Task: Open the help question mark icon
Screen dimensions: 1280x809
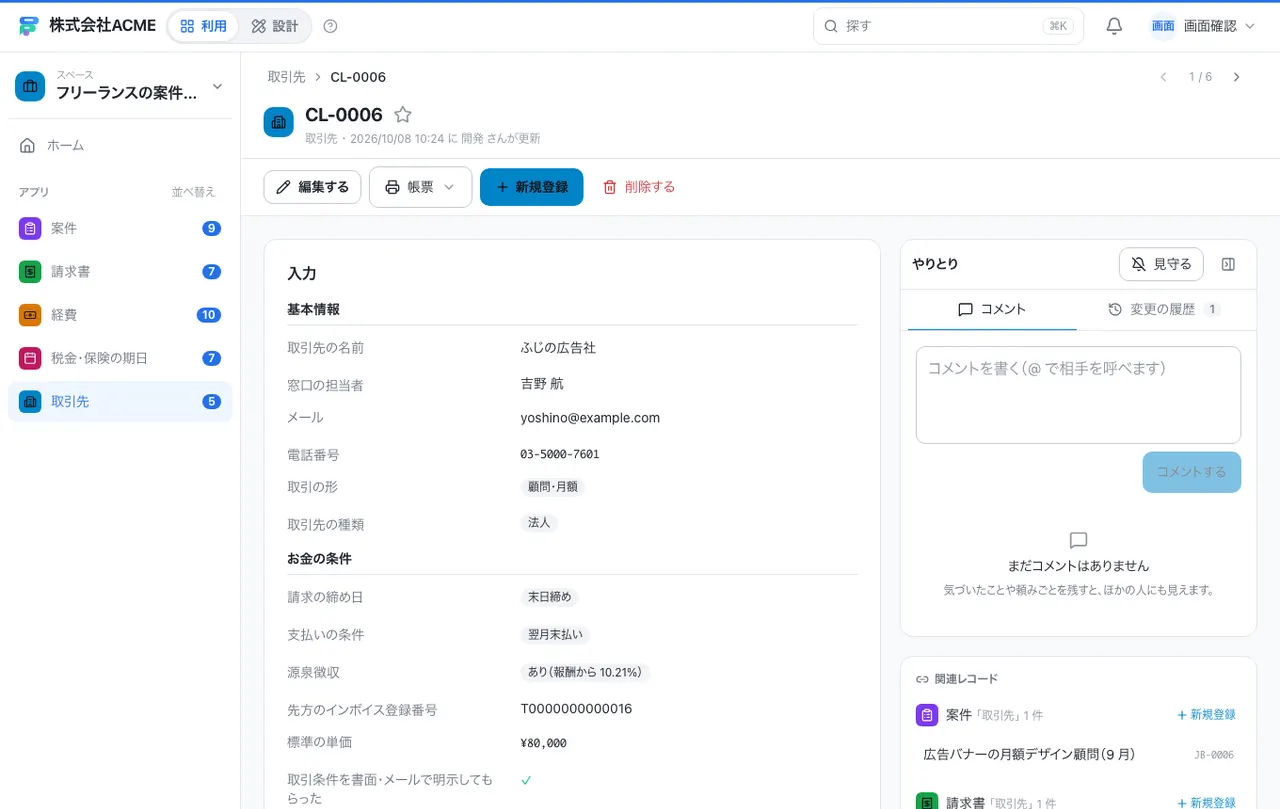Action: pos(331,26)
